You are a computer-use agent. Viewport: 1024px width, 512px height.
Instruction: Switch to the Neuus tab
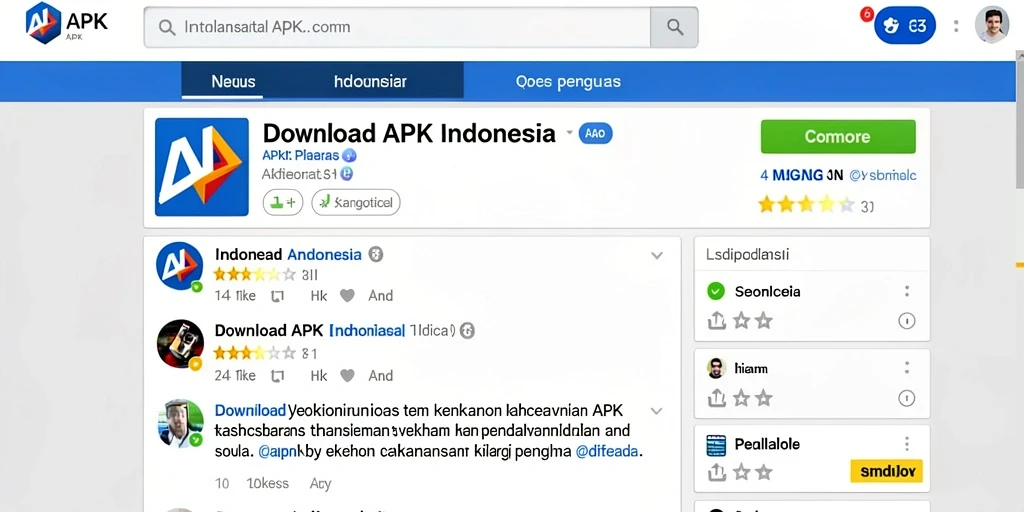(x=233, y=82)
